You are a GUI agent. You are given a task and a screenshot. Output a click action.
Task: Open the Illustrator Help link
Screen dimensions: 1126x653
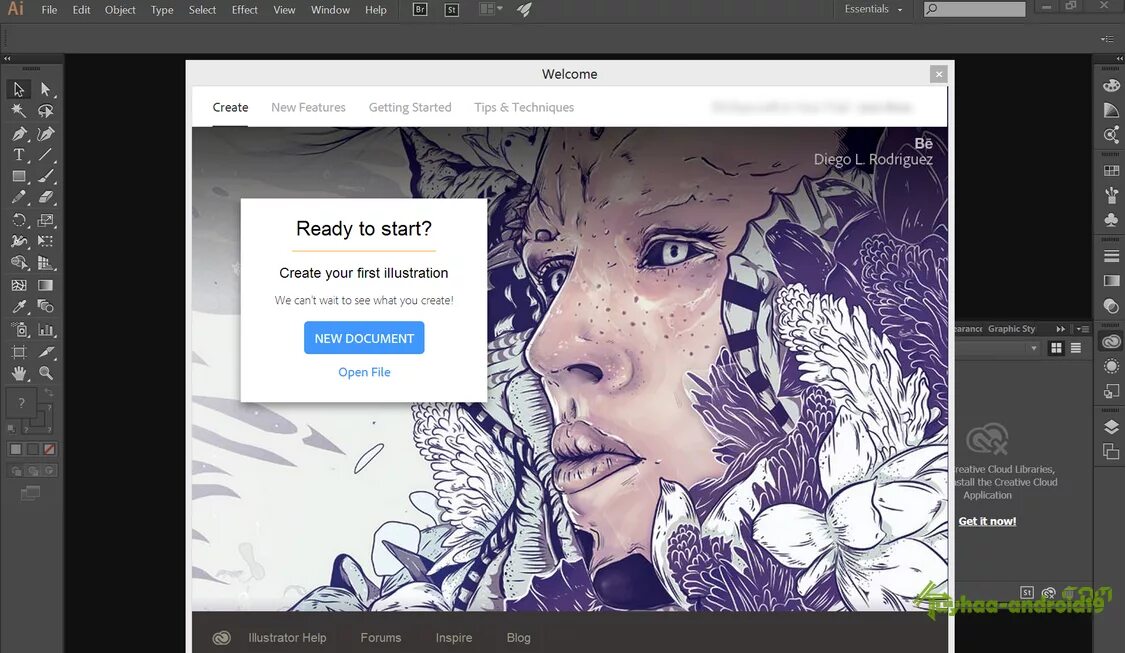coord(287,637)
